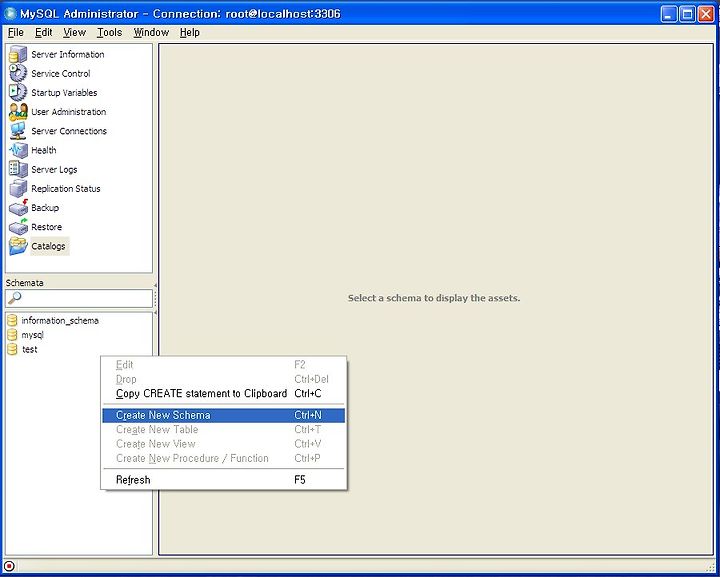Select the Server Logs icon

pos(18,169)
